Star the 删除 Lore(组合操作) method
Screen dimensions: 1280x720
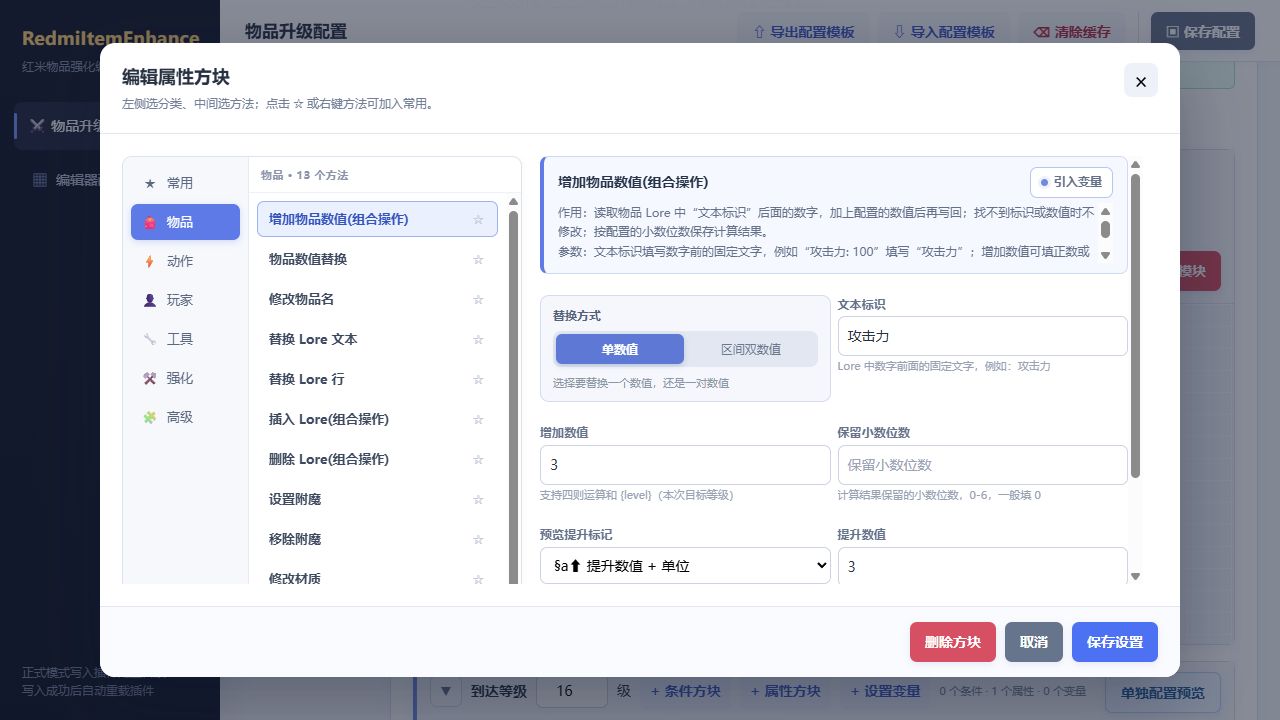478,459
